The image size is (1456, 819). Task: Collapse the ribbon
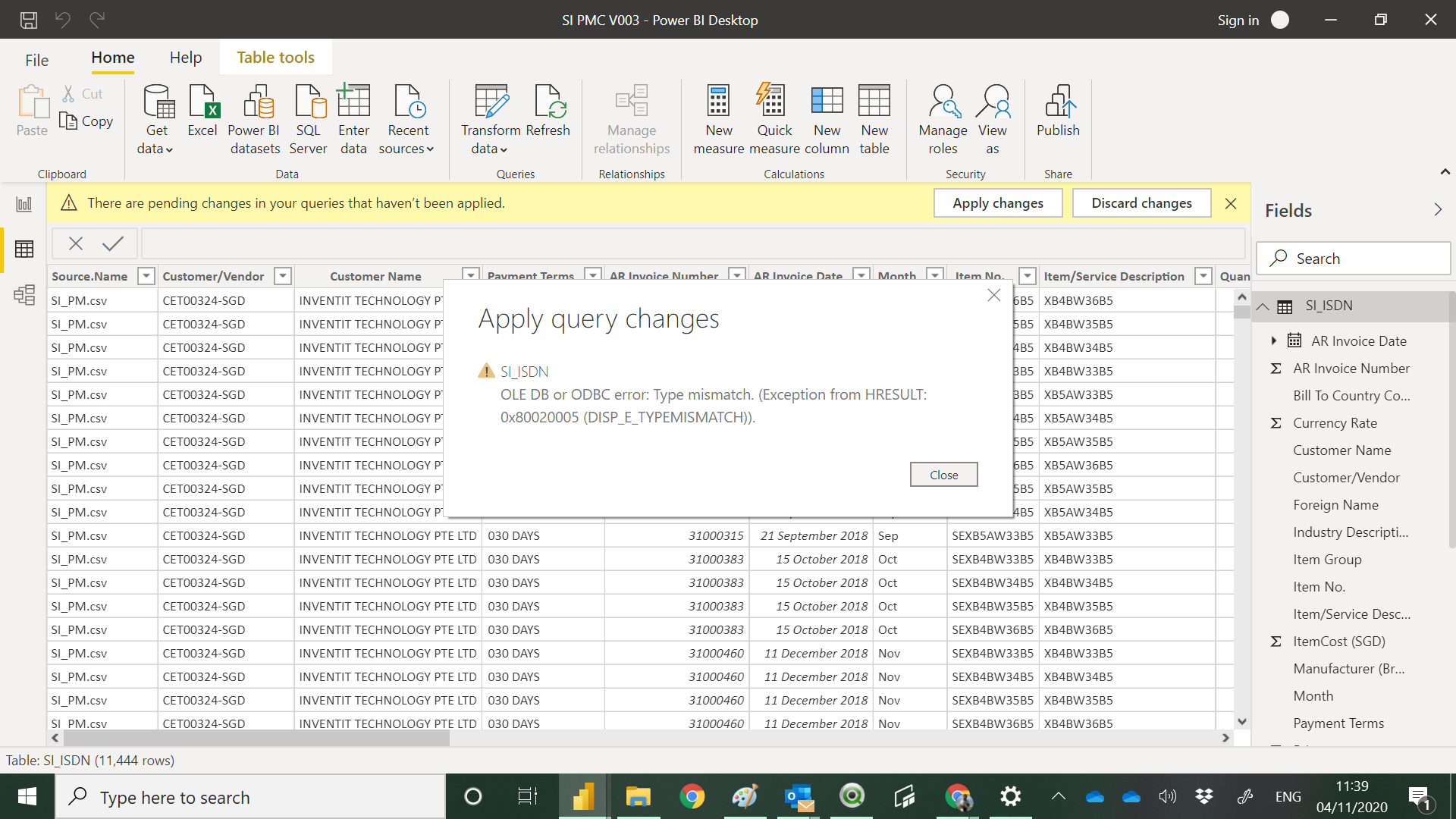(x=1445, y=172)
